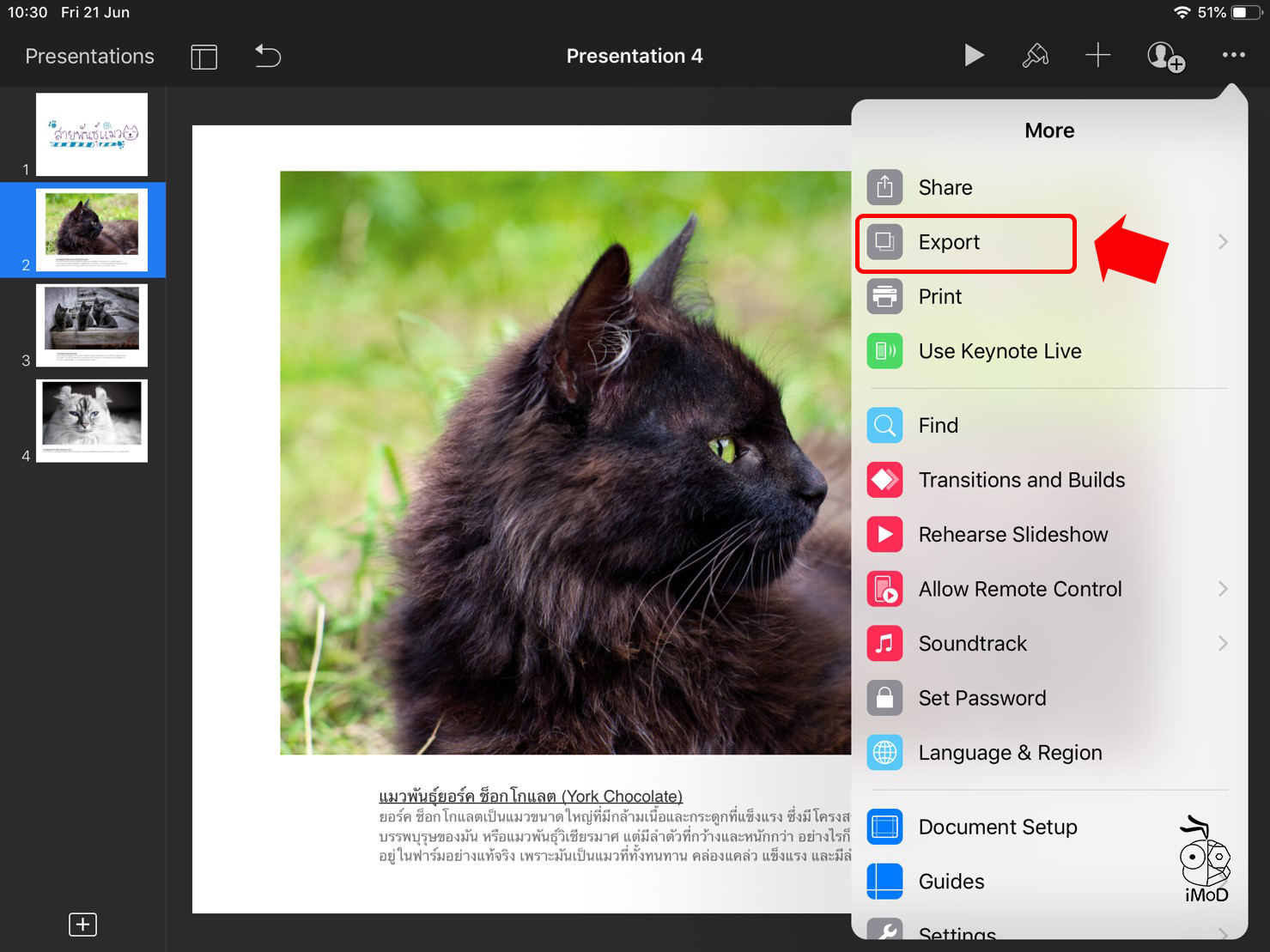This screenshot has width=1270, height=952.
Task: Tap Print in the More menu
Action: pyautogui.click(x=939, y=297)
